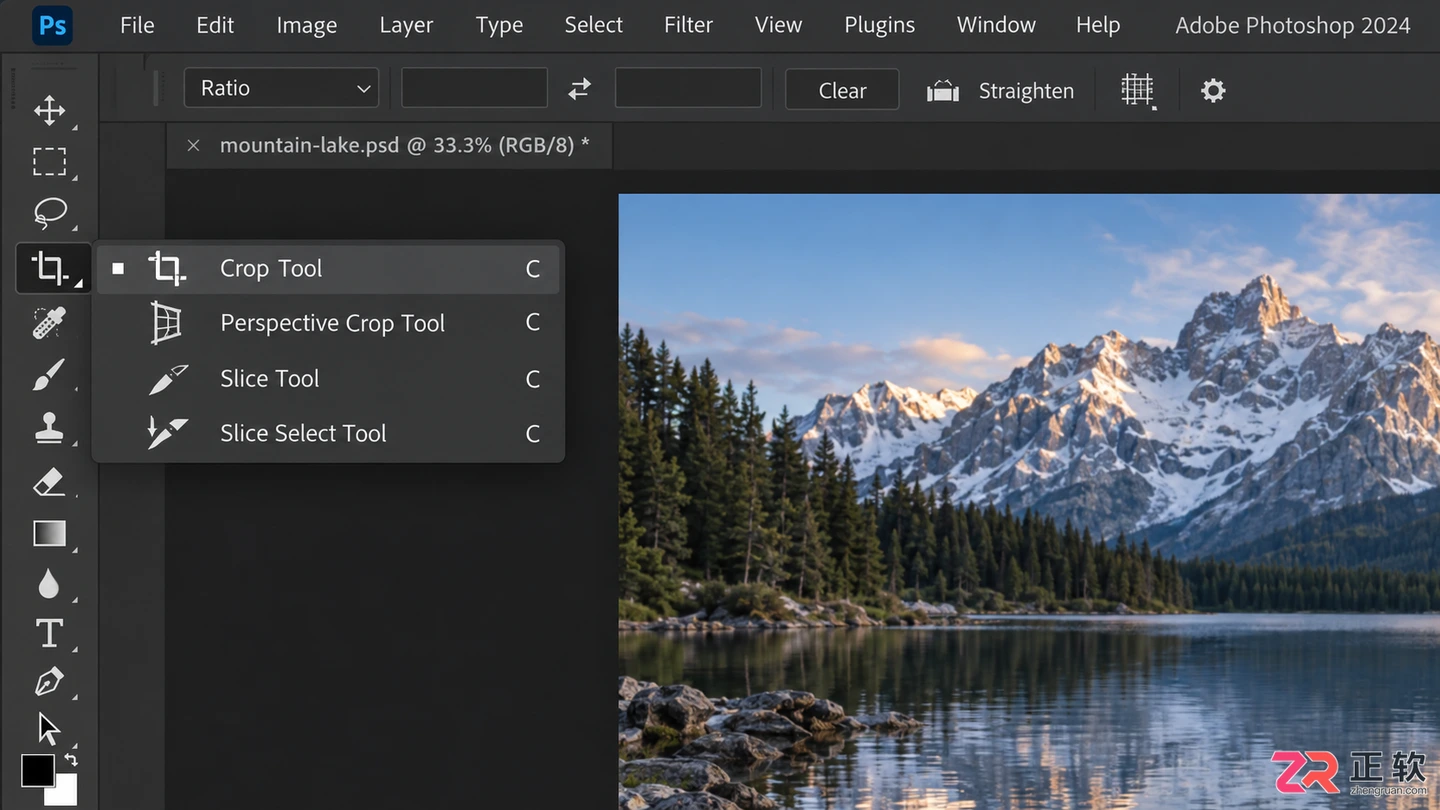The image size is (1440, 810).
Task: Open the Ratio preset dropdown
Action: click(281, 88)
